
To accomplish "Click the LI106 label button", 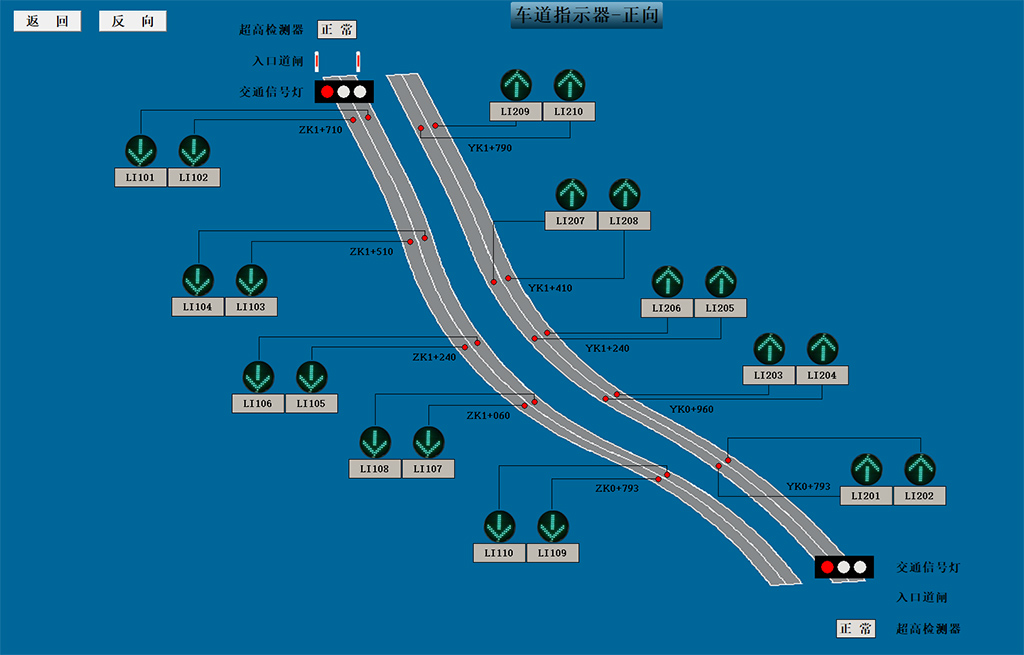I will [258, 404].
